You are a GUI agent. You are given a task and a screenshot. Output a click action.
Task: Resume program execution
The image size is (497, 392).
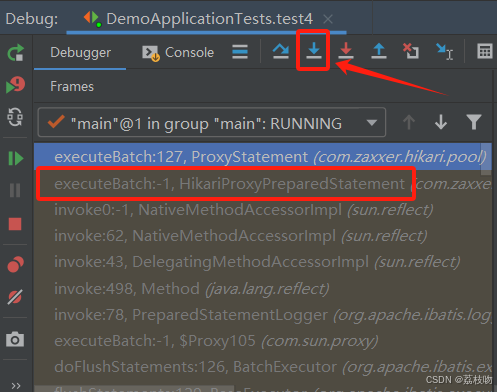pyautogui.click(x=15, y=158)
